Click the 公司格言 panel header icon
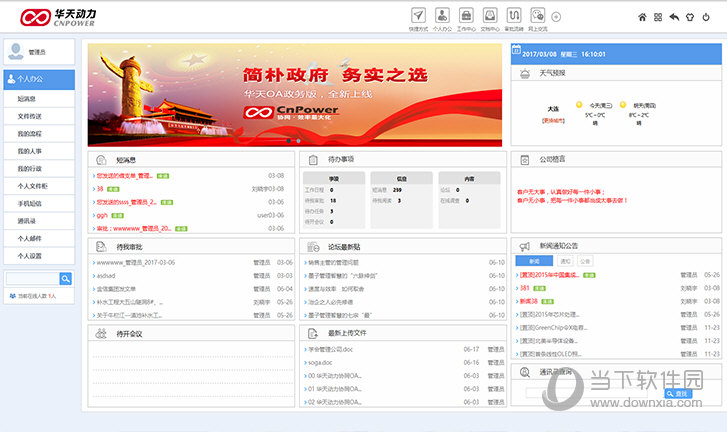Viewport: 727px width, 432px height. [525, 159]
